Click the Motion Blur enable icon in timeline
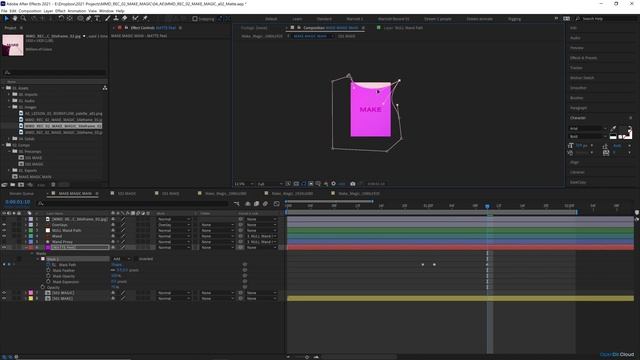 [265, 204]
